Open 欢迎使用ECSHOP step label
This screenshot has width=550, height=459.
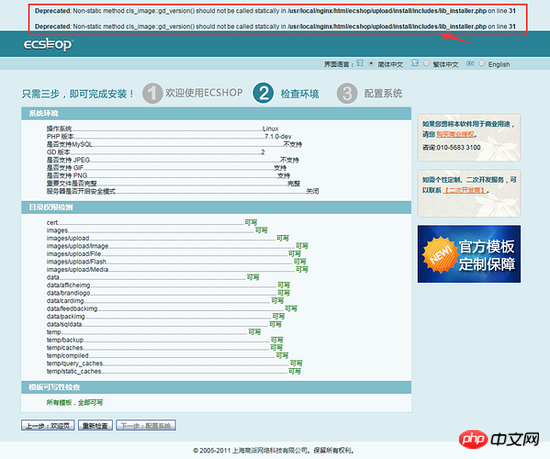(204, 93)
